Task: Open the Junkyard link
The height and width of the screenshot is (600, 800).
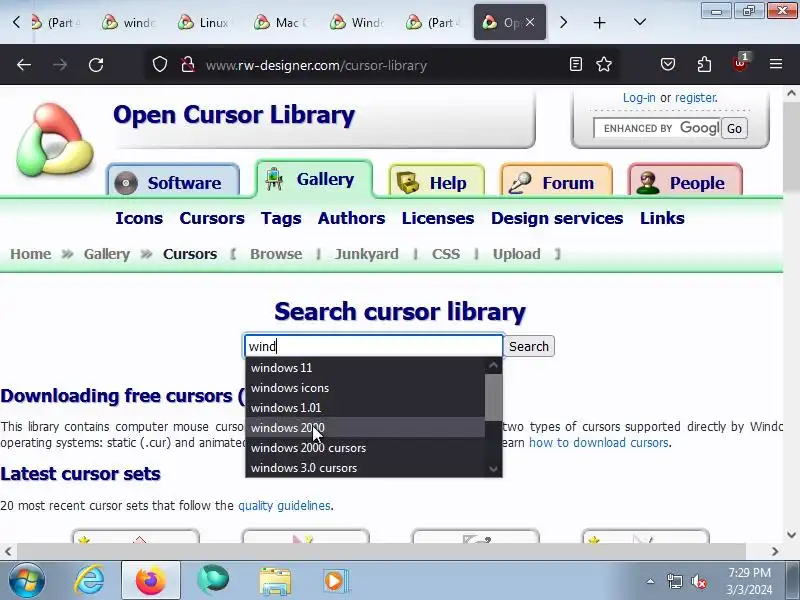Action: click(x=366, y=254)
